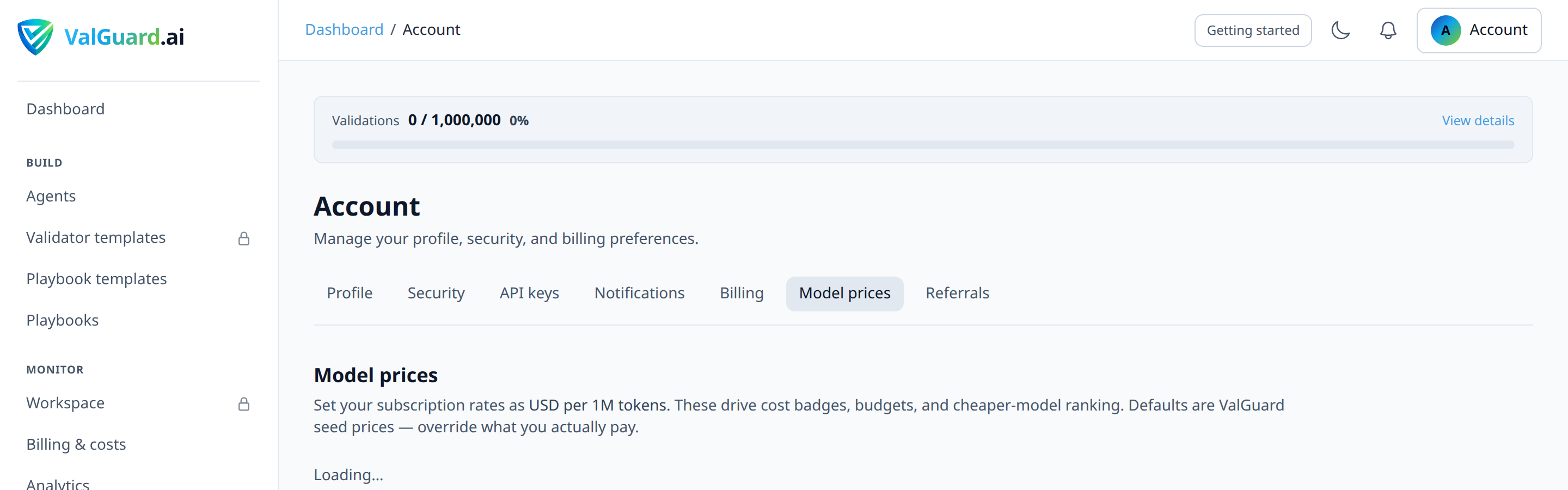
Task: Click the 0 / 1,000,000 validations count
Action: pos(454,120)
